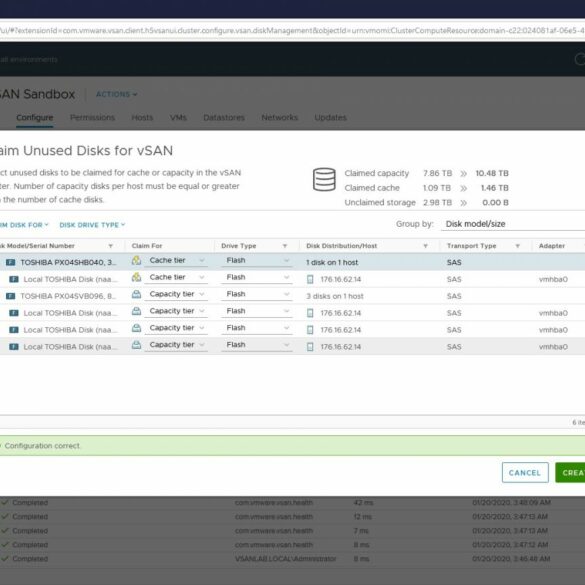Click capacity tier icon in PX04SVB096 row
The height and width of the screenshot is (585, 585).
(x=137, y=294)
